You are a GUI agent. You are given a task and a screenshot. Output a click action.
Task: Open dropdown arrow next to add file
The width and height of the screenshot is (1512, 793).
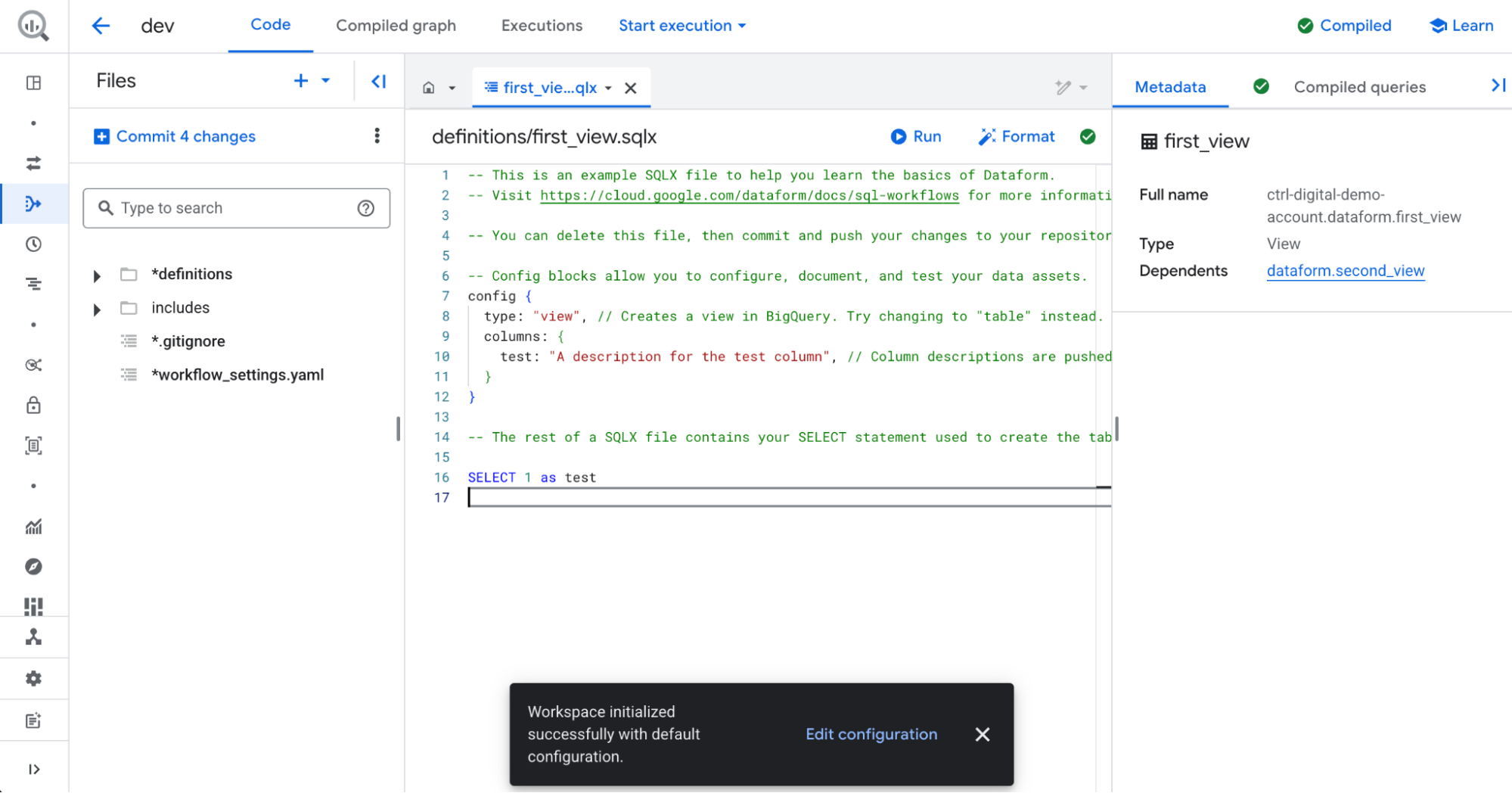326,81
